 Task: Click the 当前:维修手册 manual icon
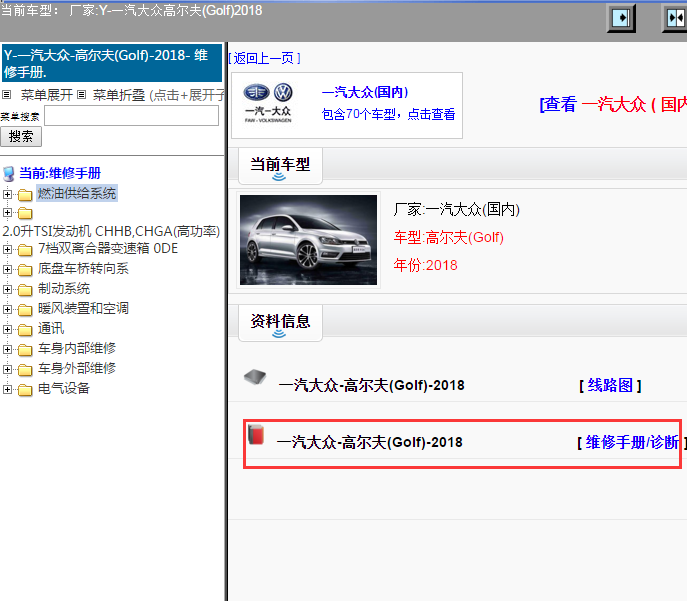click(x=8, y=173)
